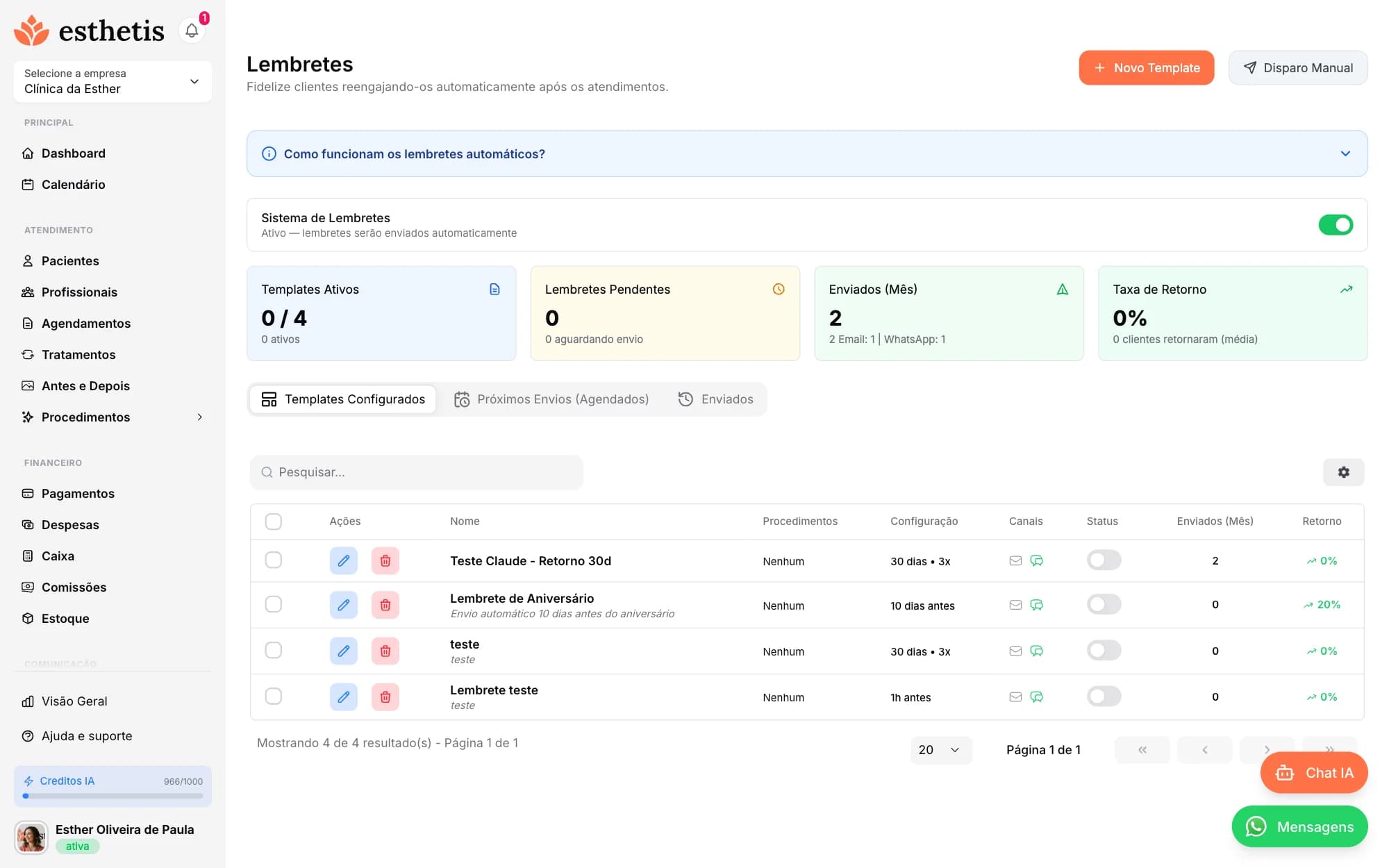1389x868 pixels.
Task: Click the esthetis lotus logo
Action: [x=31, y=31]
